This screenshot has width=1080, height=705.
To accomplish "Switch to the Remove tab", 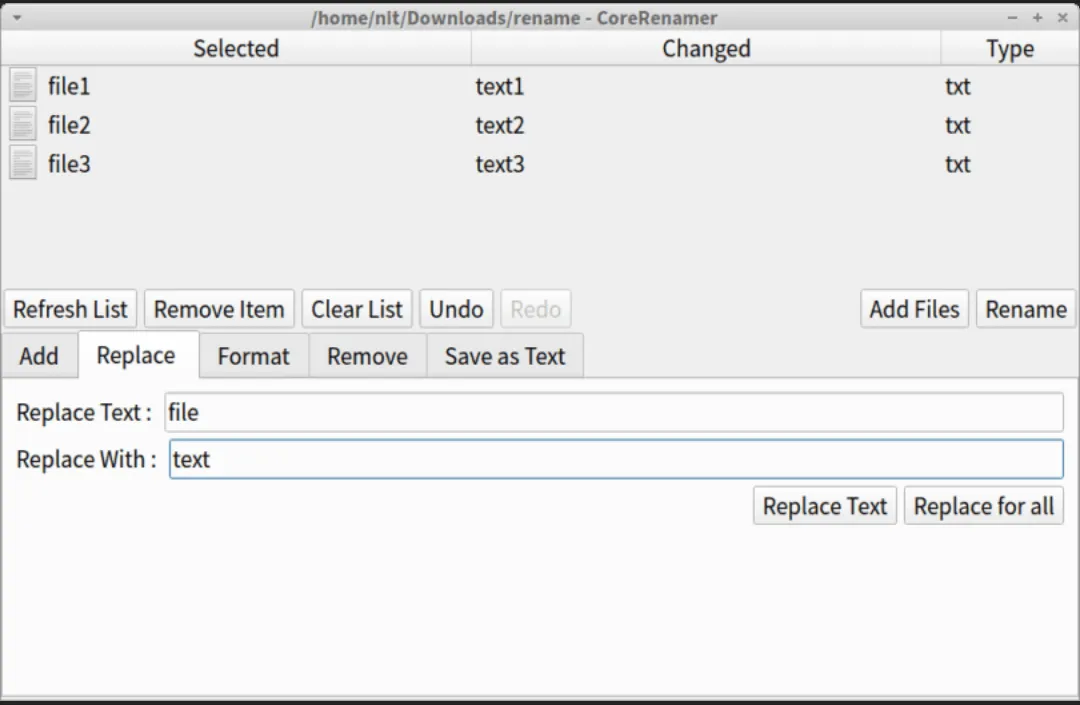I will (x=367, y=355).
